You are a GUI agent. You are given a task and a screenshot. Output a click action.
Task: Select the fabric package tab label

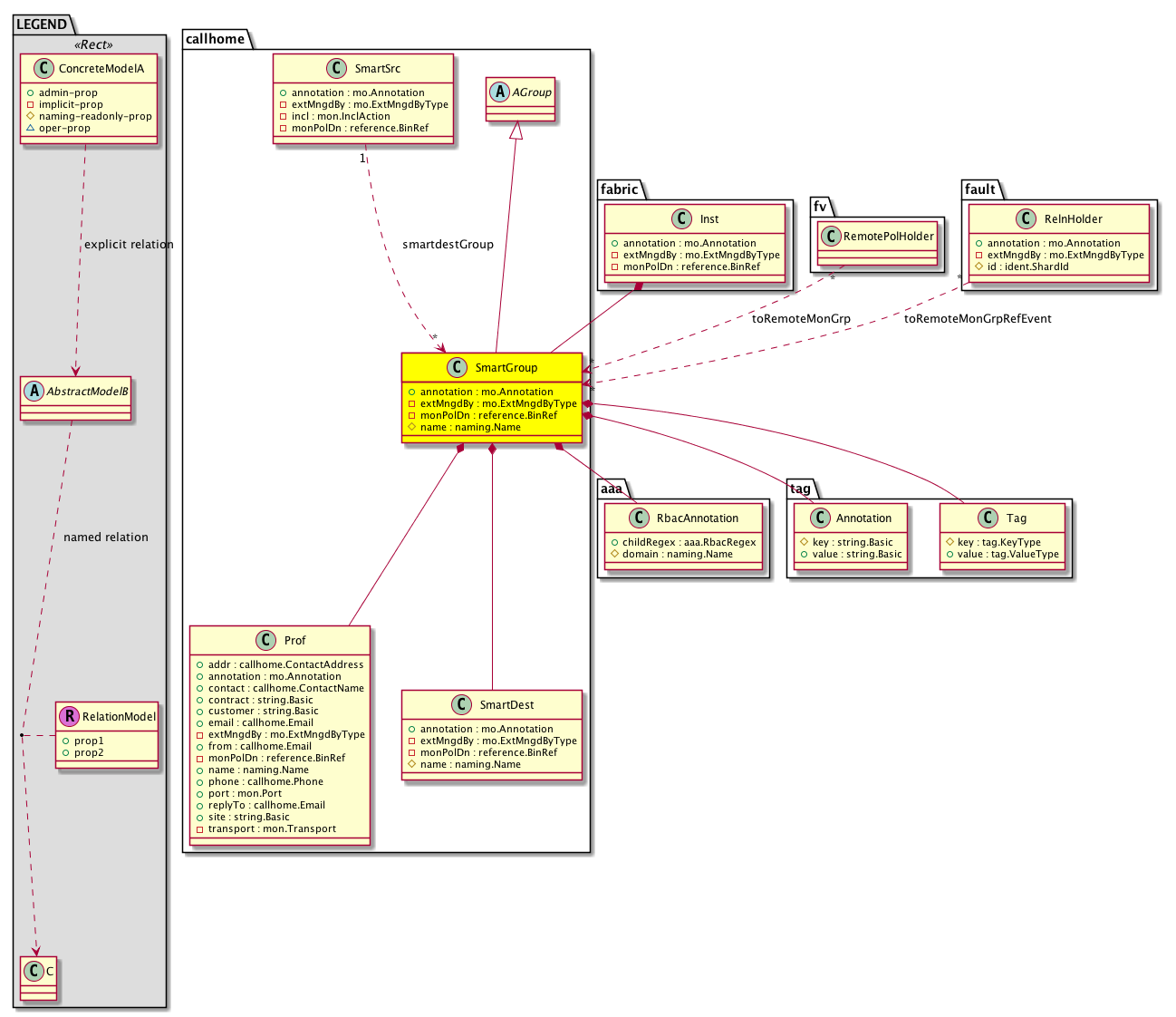point(620,189)
